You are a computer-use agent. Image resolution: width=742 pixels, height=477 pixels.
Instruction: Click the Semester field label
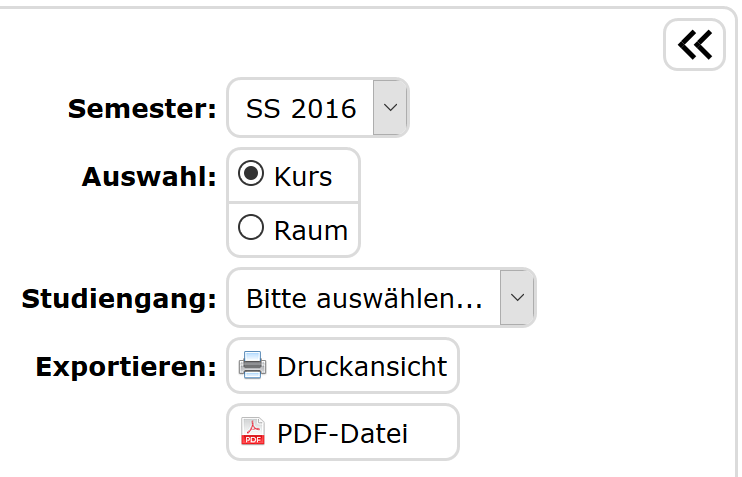tap(142, 109)
